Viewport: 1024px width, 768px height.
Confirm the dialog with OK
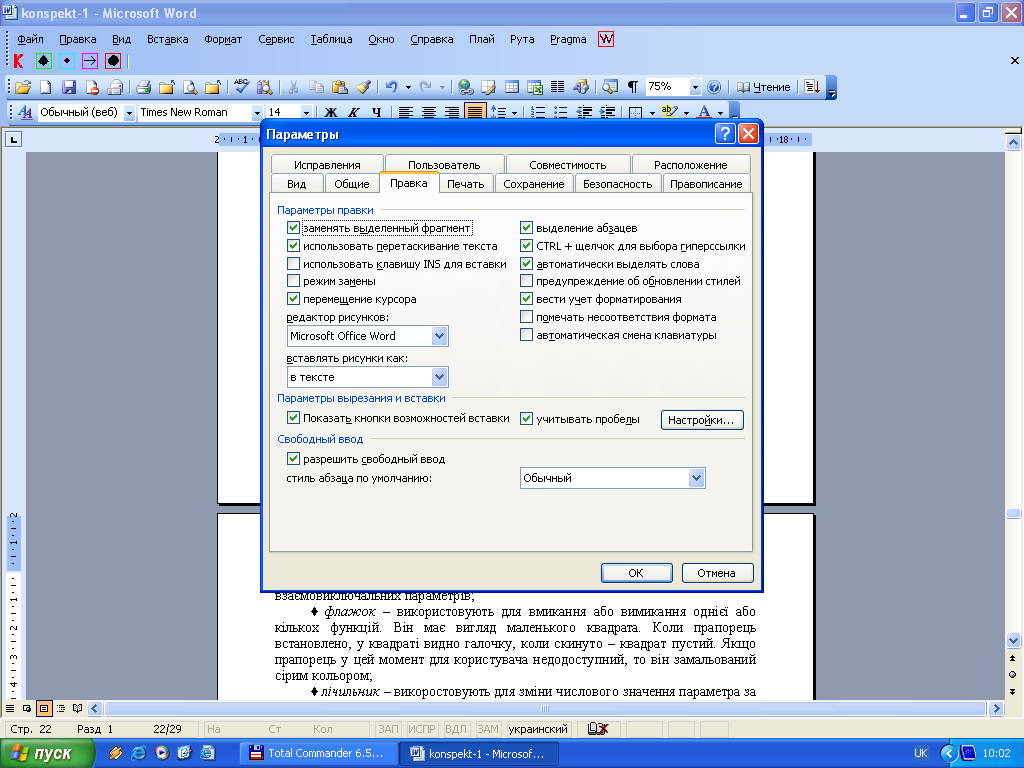[x=636, y=573]
